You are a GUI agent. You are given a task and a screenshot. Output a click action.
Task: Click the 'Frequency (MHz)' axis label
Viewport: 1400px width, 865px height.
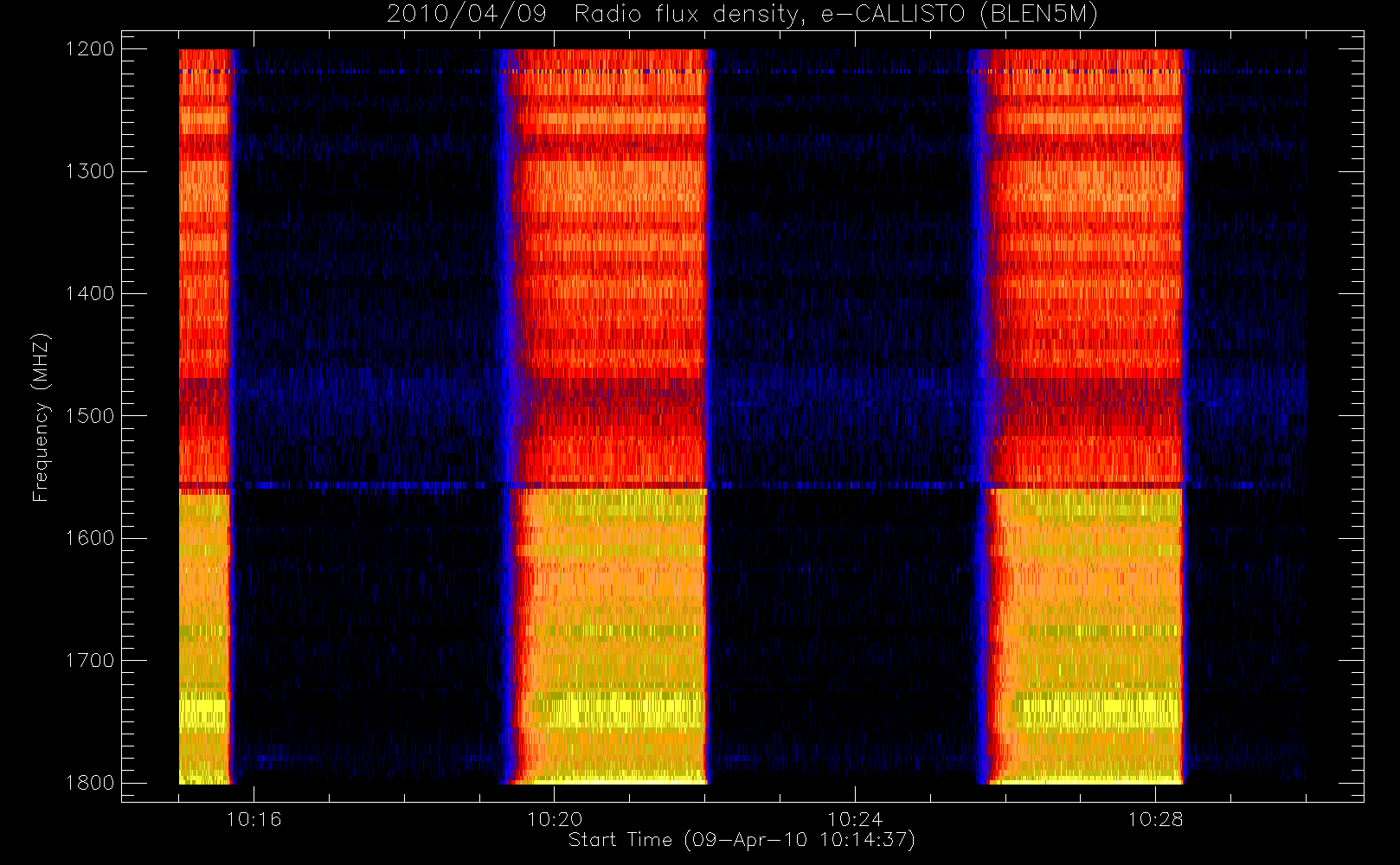coord(40,417)
